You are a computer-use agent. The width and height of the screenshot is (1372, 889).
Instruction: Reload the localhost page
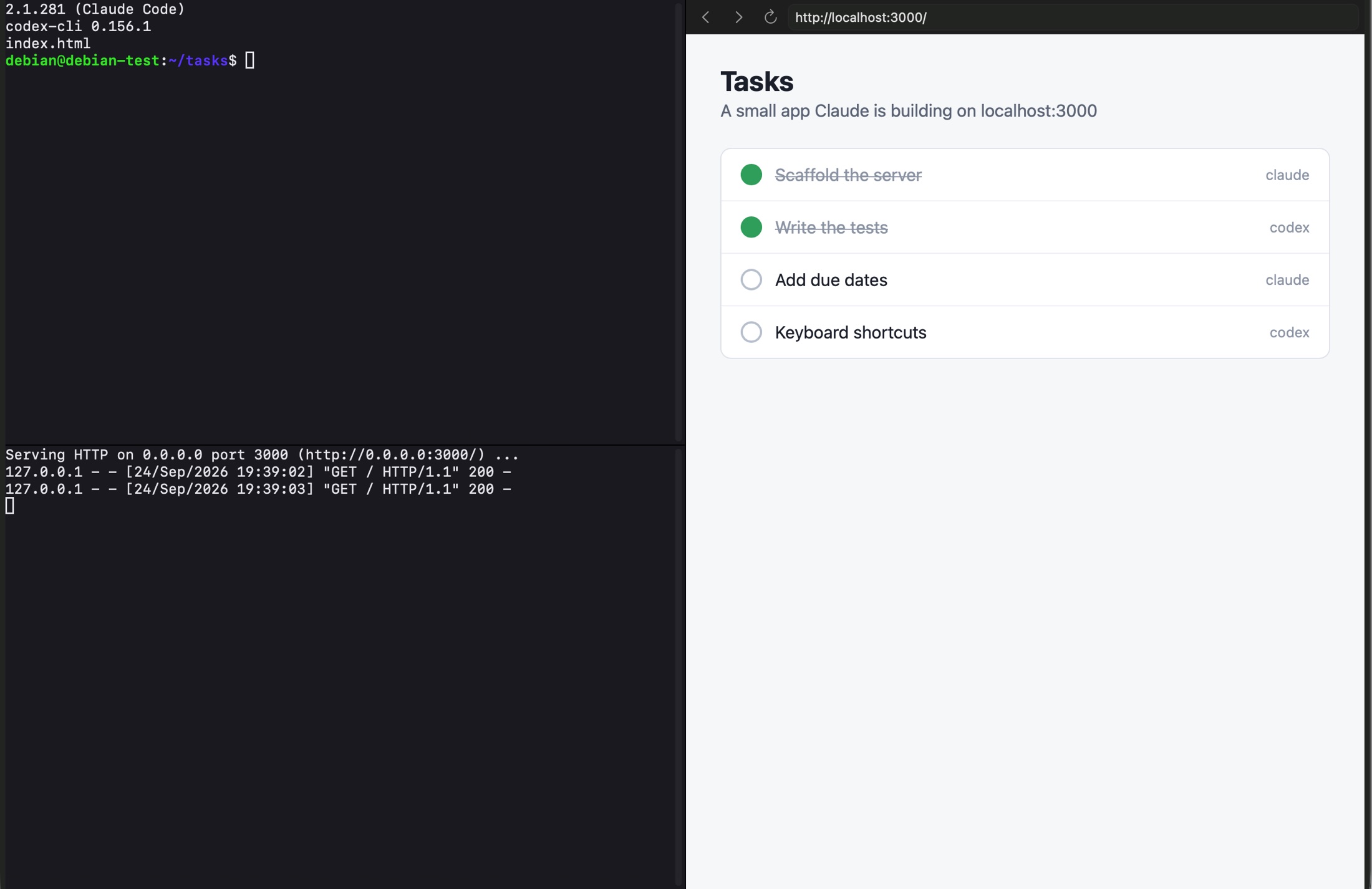771,17
